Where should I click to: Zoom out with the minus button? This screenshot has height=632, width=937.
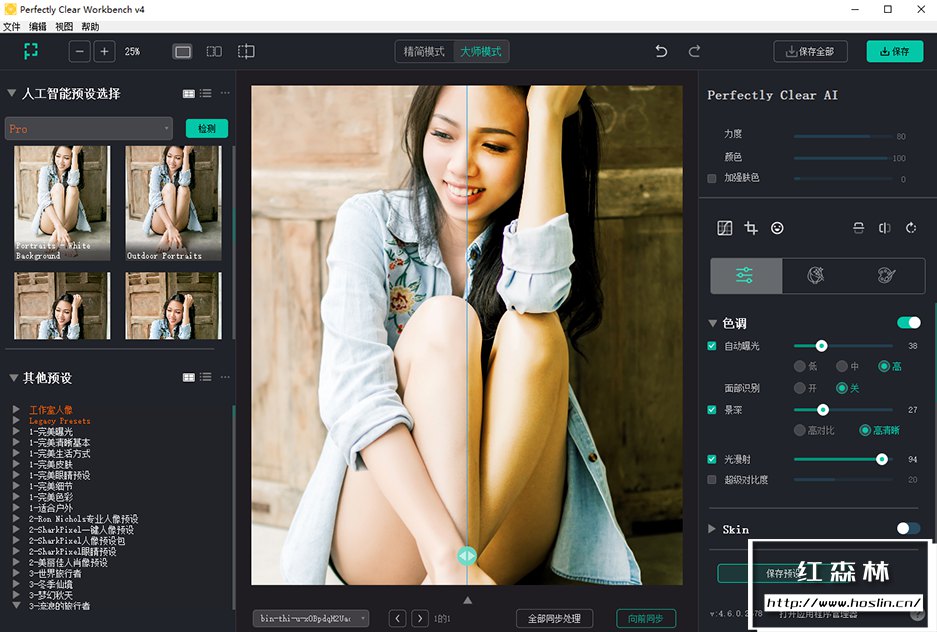[79, 51]
